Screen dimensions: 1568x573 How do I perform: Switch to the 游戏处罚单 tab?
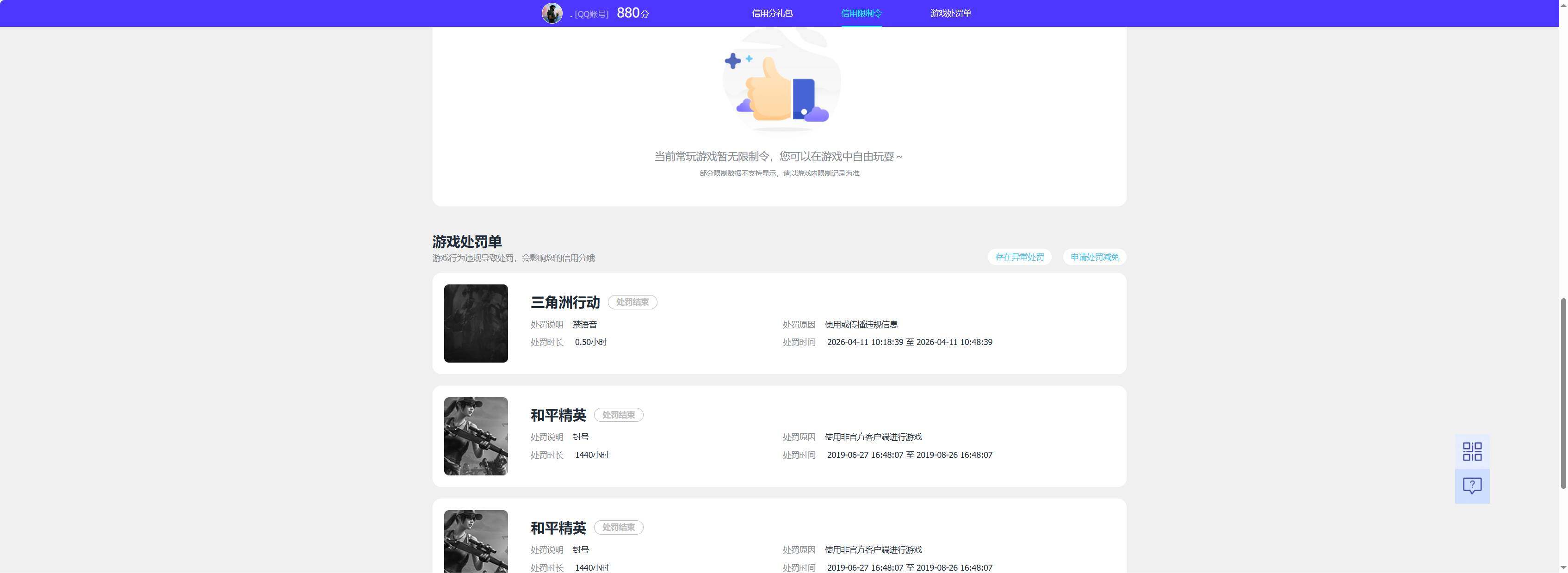(x=950, y=13)
